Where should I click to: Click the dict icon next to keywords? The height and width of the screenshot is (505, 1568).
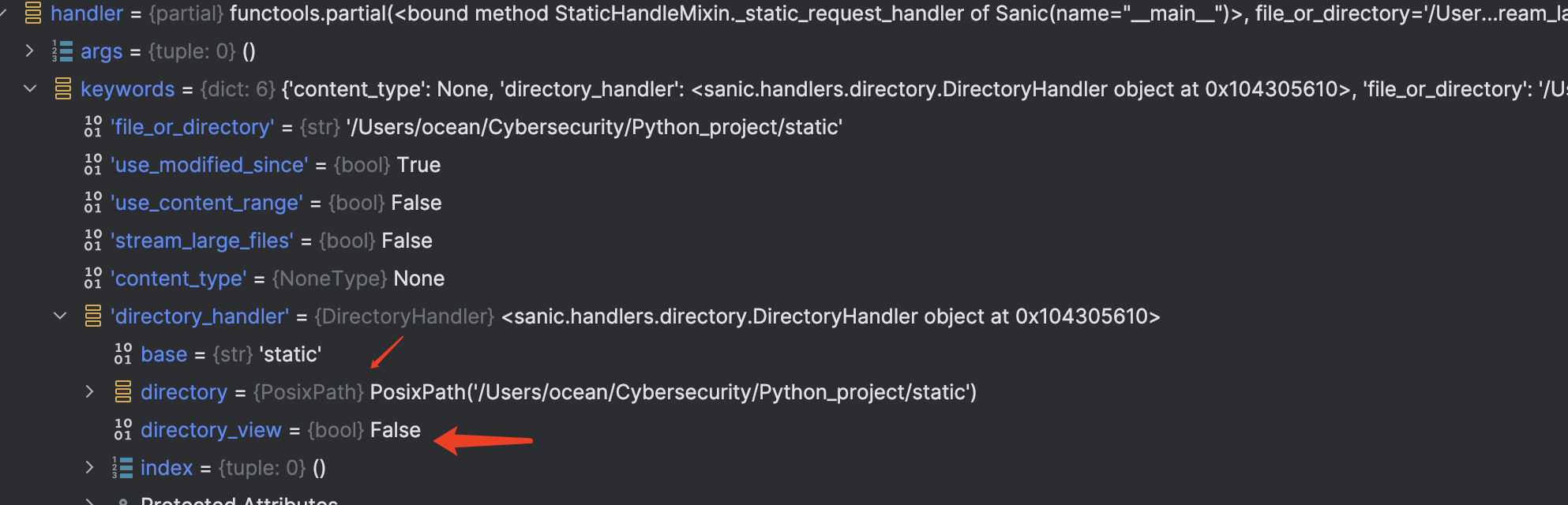click(63, 89)
